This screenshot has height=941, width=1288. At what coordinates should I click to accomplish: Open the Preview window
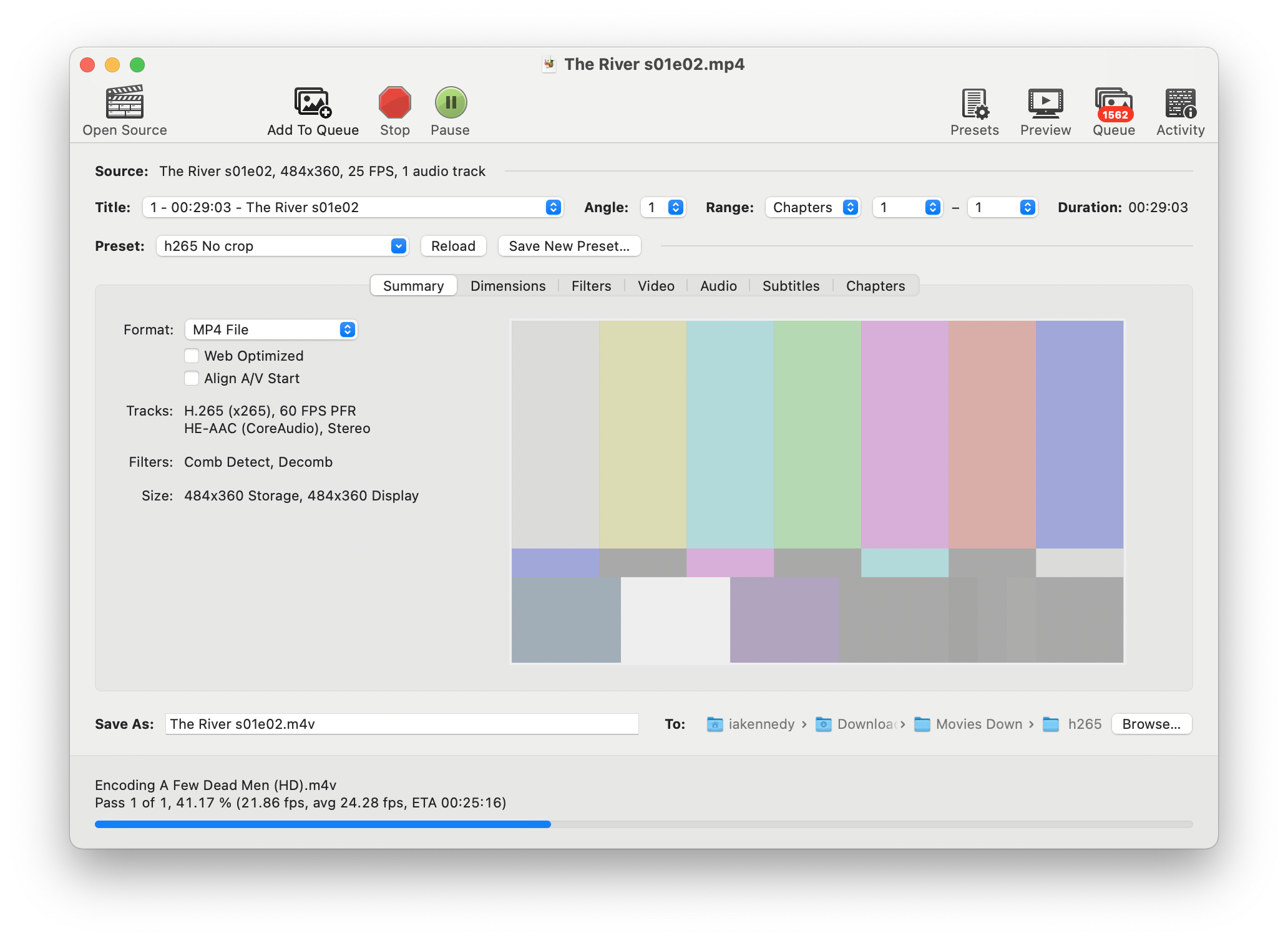(1045, 109)
